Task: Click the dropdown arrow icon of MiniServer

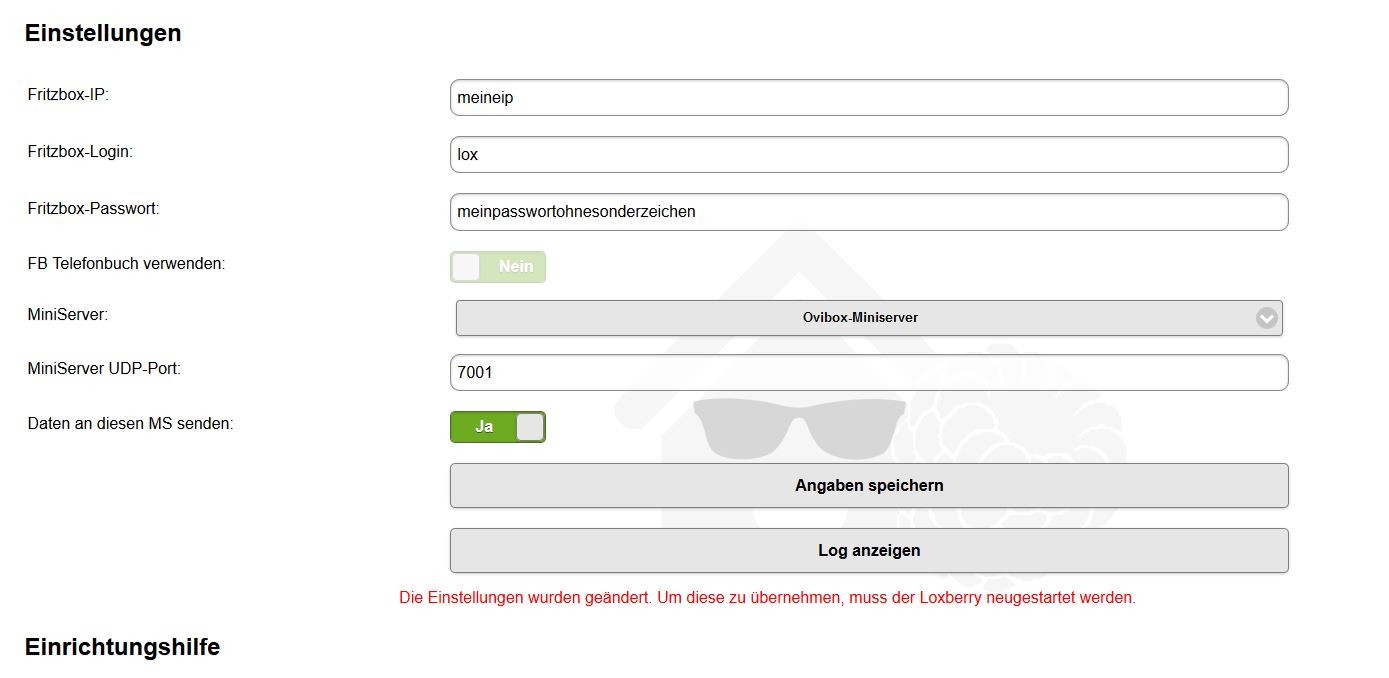Action: click(1266, 318)
